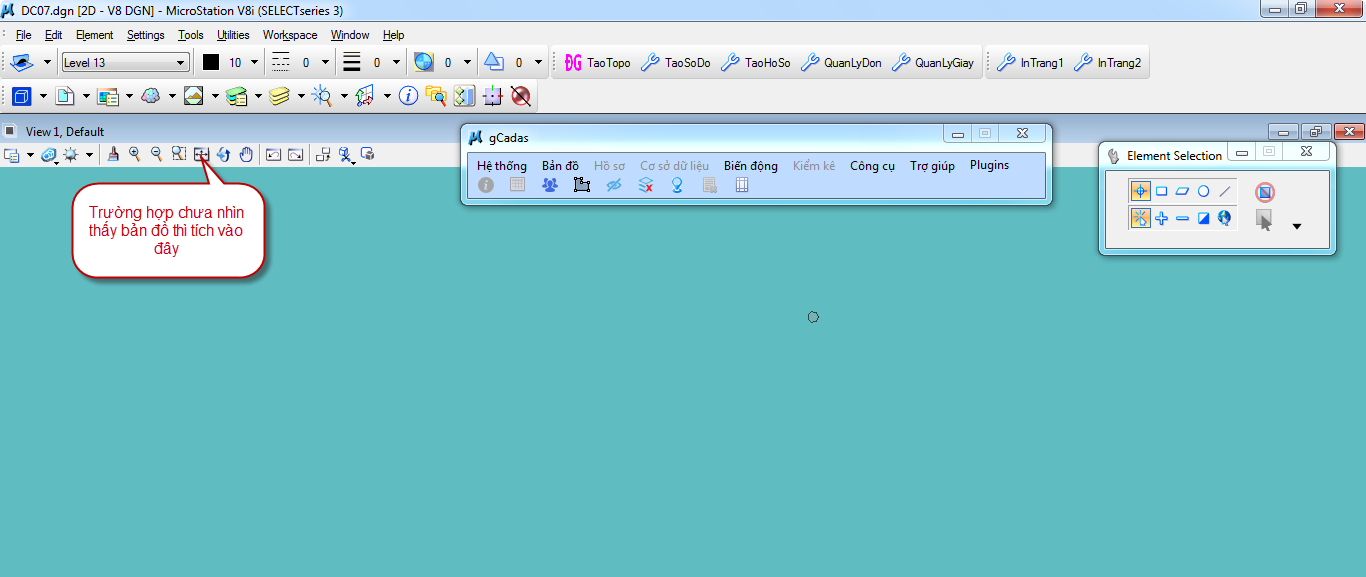Viewport: 1366px width, 577px height.
Task: Expand the Element Selection extended settings arrow
Action: click(1297, 226)
